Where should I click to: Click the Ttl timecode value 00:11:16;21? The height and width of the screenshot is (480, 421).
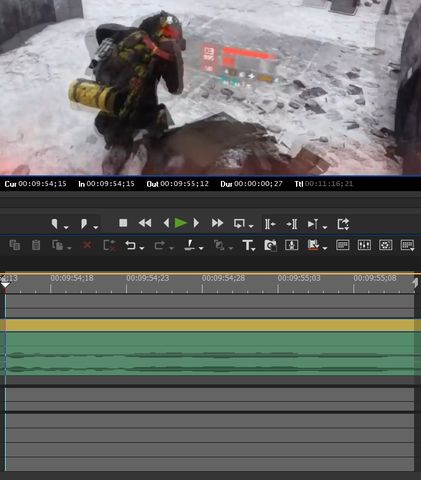(x=329, y=184)
